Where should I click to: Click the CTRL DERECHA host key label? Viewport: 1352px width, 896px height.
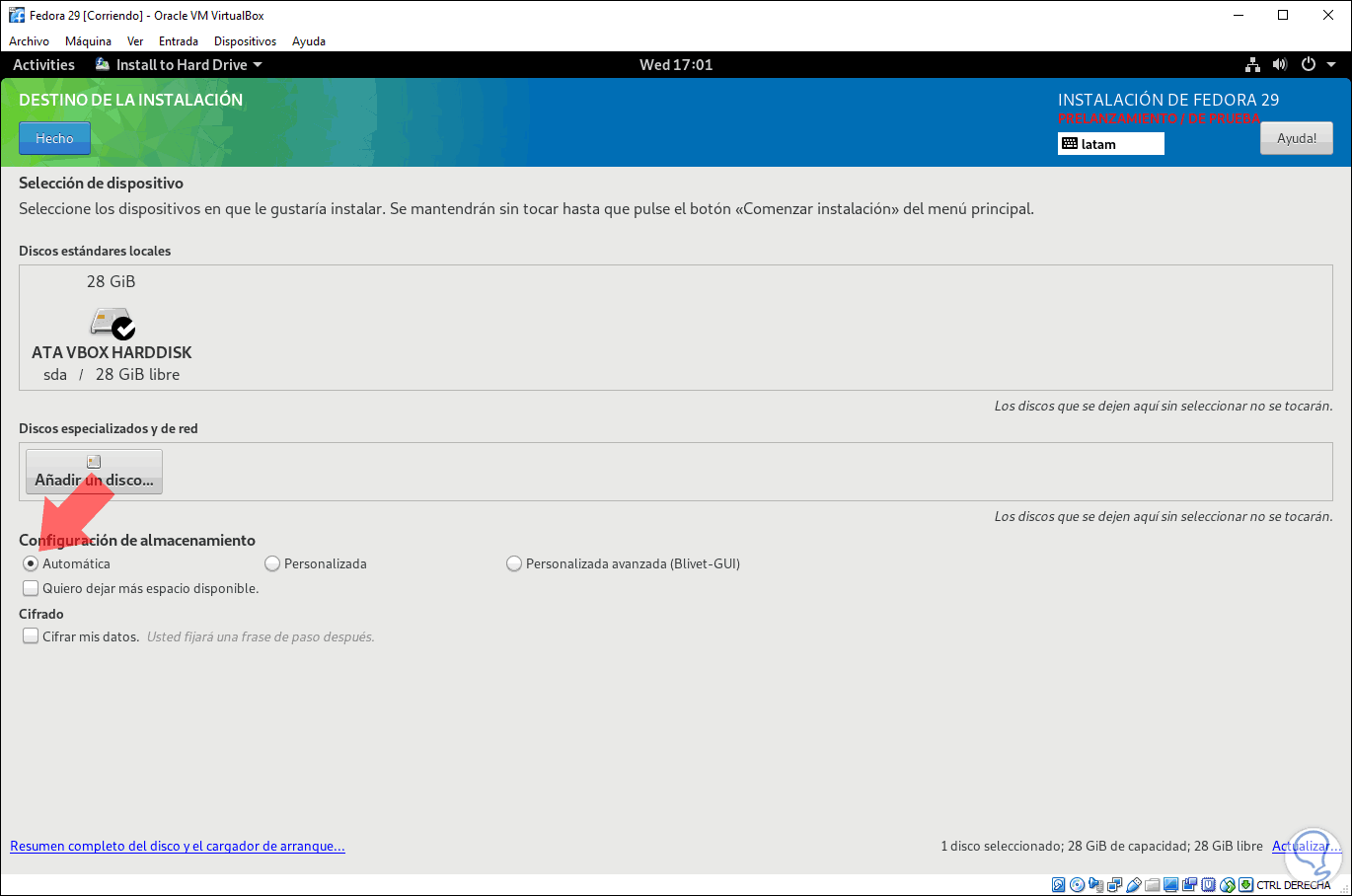click(x=1294, y=885)
